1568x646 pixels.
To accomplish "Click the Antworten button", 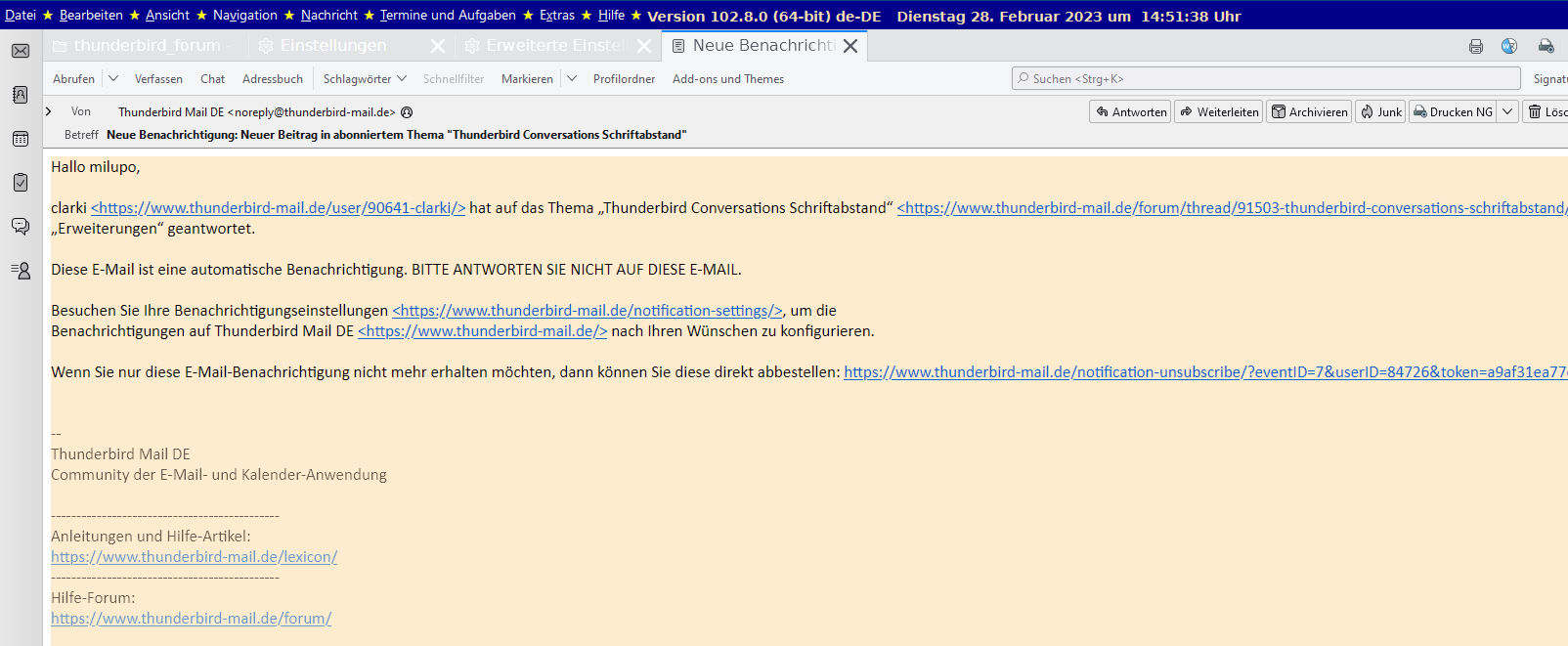I will [x=1130, y=111].
